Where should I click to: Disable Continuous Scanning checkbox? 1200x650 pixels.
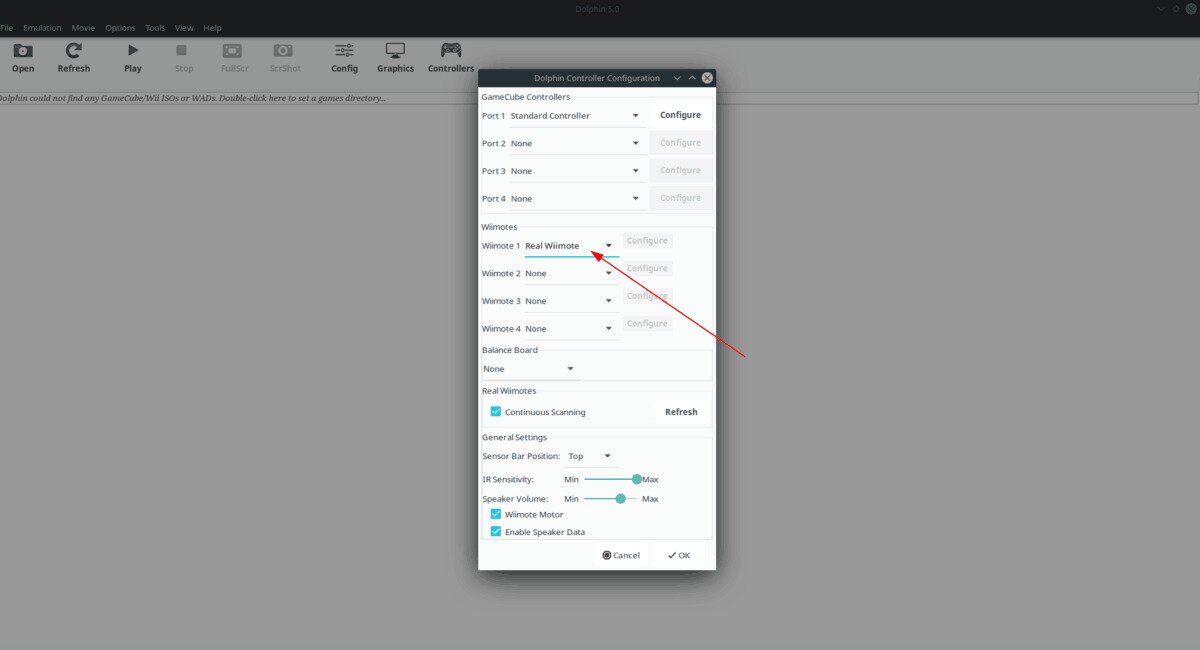click(x=496, y=412)
